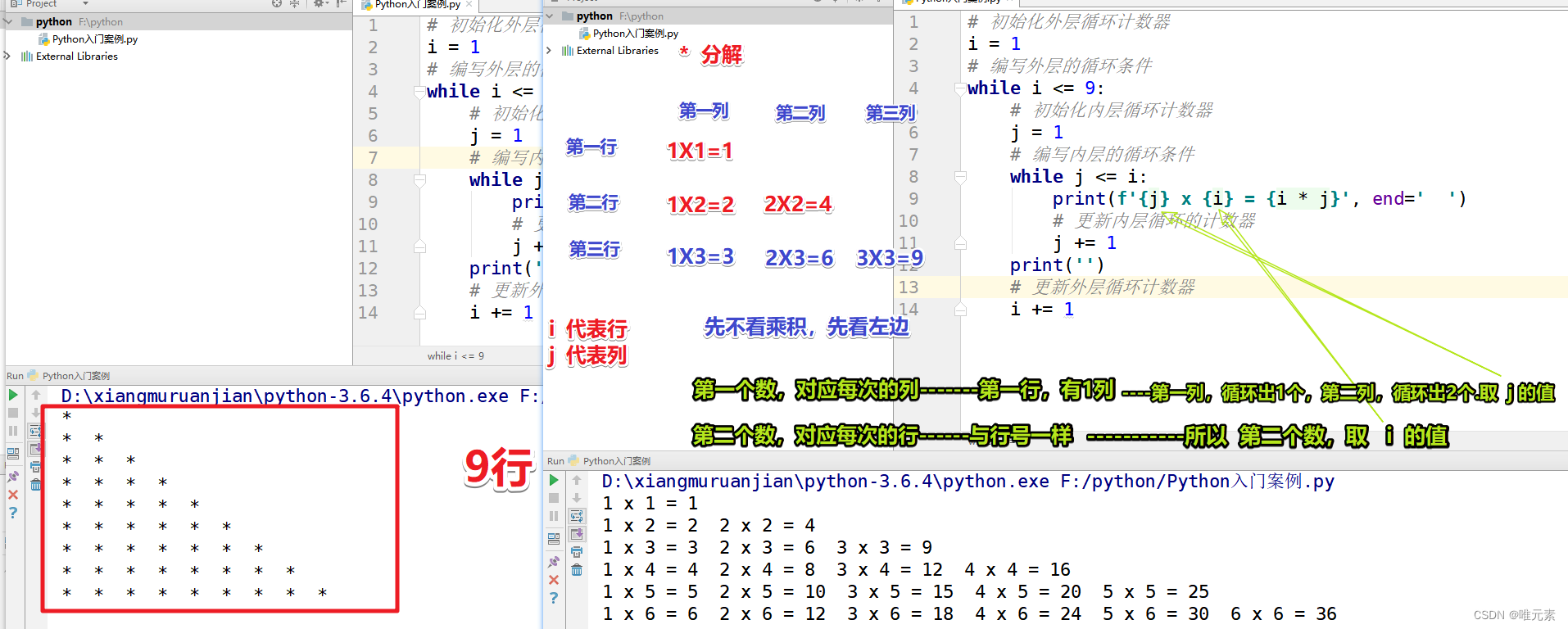Image resolution: width=1568 pixels, height=629 pixels.
Task: Click 'j = 1' line in right editor
Action: (1037, 132)
